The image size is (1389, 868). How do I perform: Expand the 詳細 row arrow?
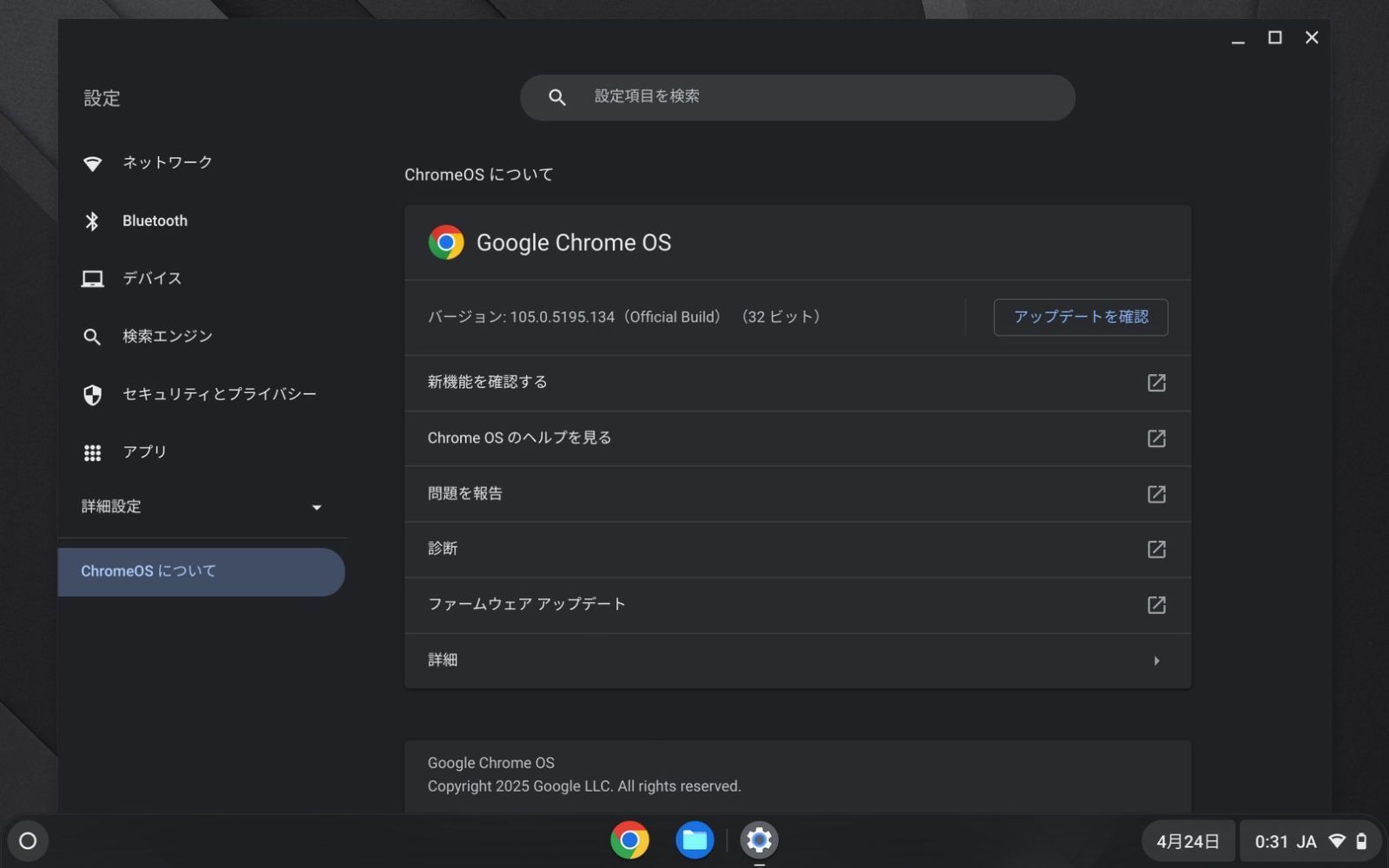(1156, 661)
